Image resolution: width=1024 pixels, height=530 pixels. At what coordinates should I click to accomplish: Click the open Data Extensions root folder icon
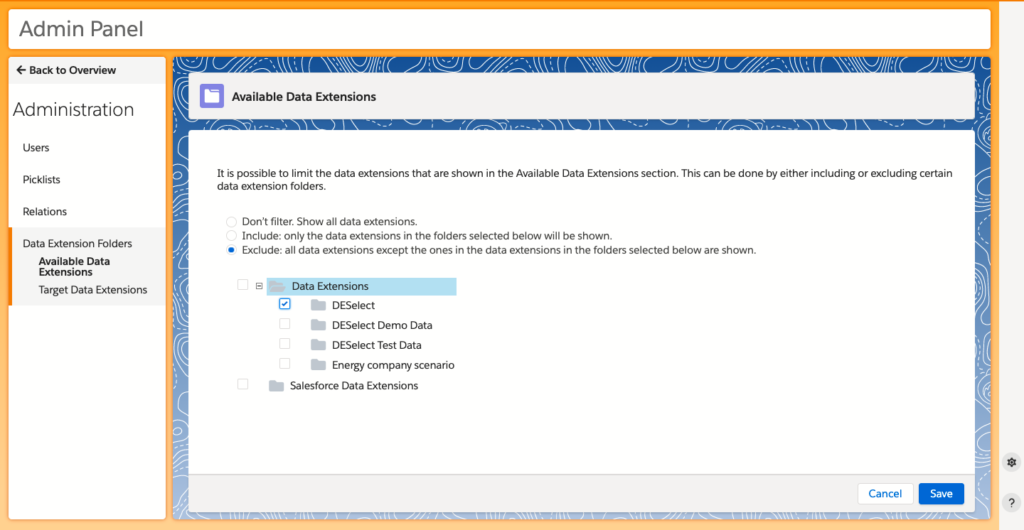tap(277, 287)
